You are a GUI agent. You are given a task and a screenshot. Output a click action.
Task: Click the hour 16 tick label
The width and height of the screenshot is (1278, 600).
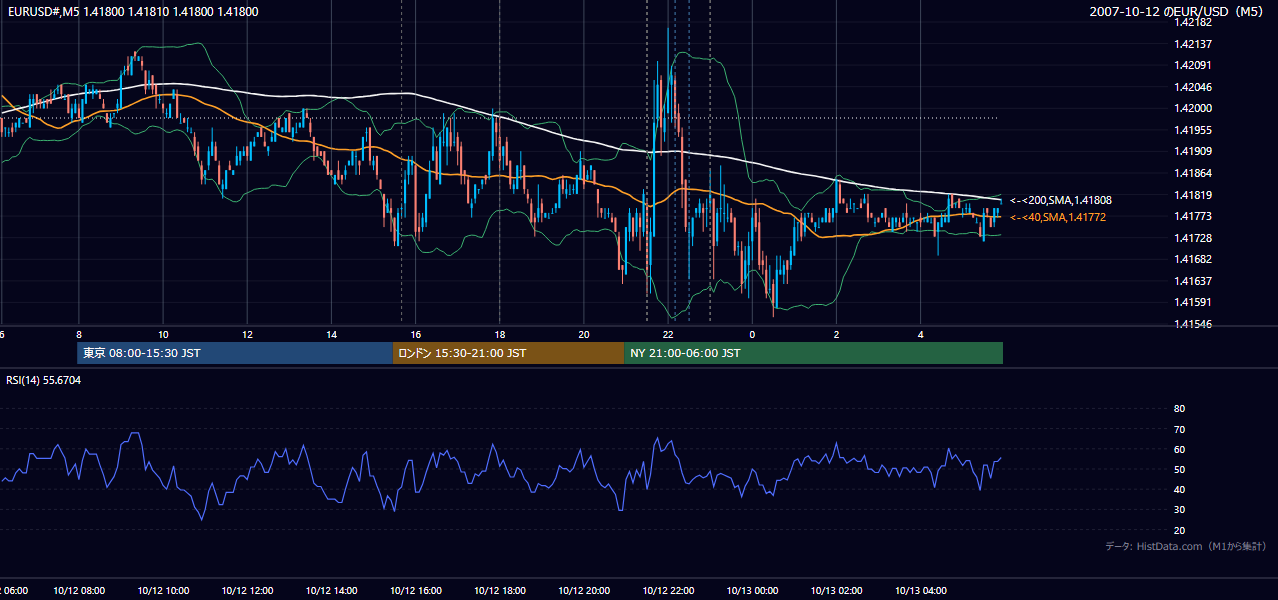click(x=415, y=334)
